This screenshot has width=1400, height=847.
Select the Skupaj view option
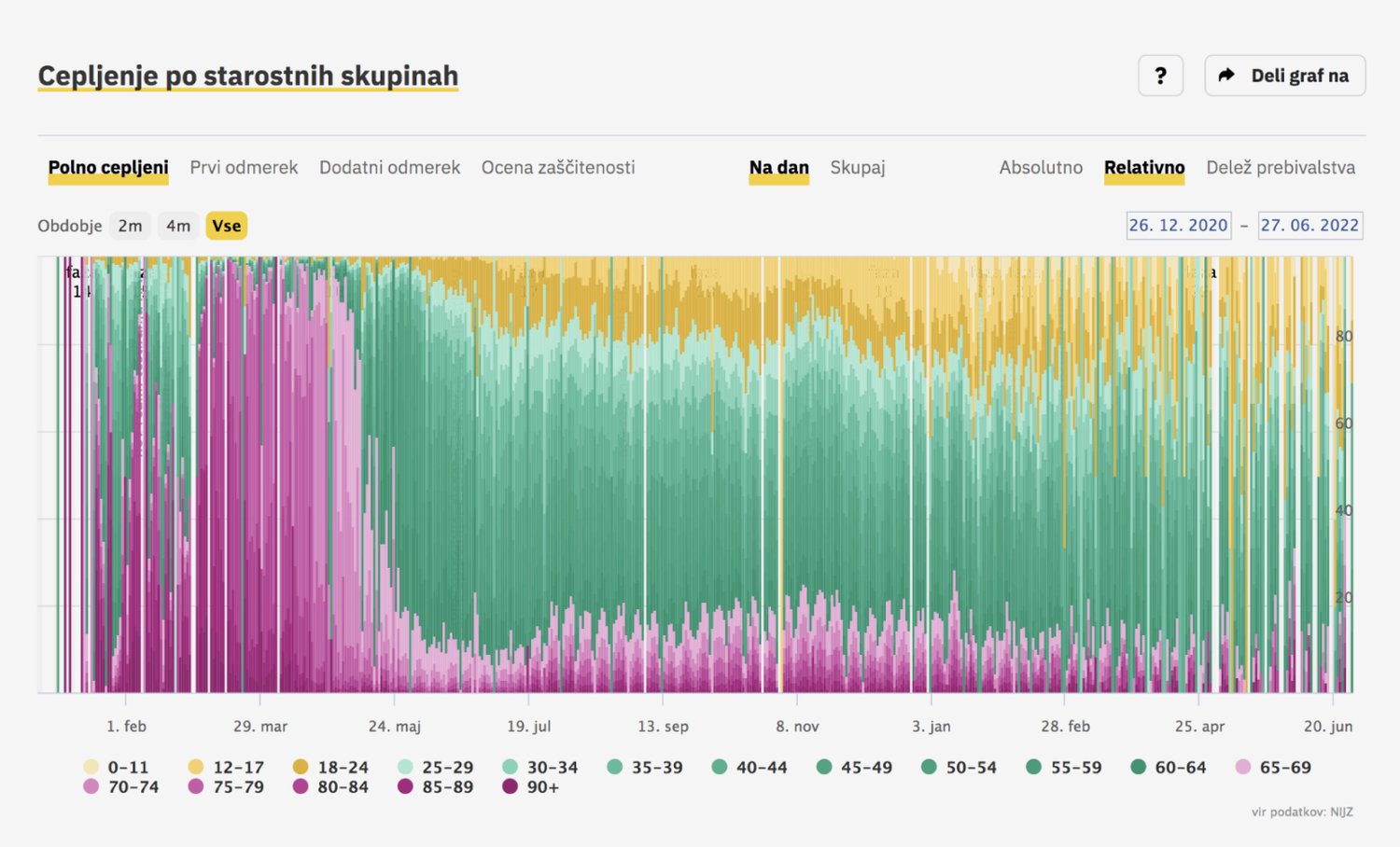click(857, 168)
